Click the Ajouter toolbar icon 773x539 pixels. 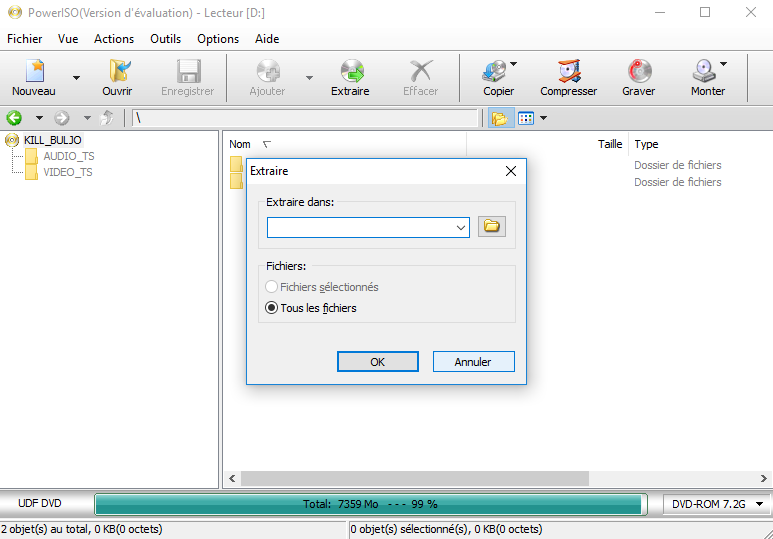[268, 72]
